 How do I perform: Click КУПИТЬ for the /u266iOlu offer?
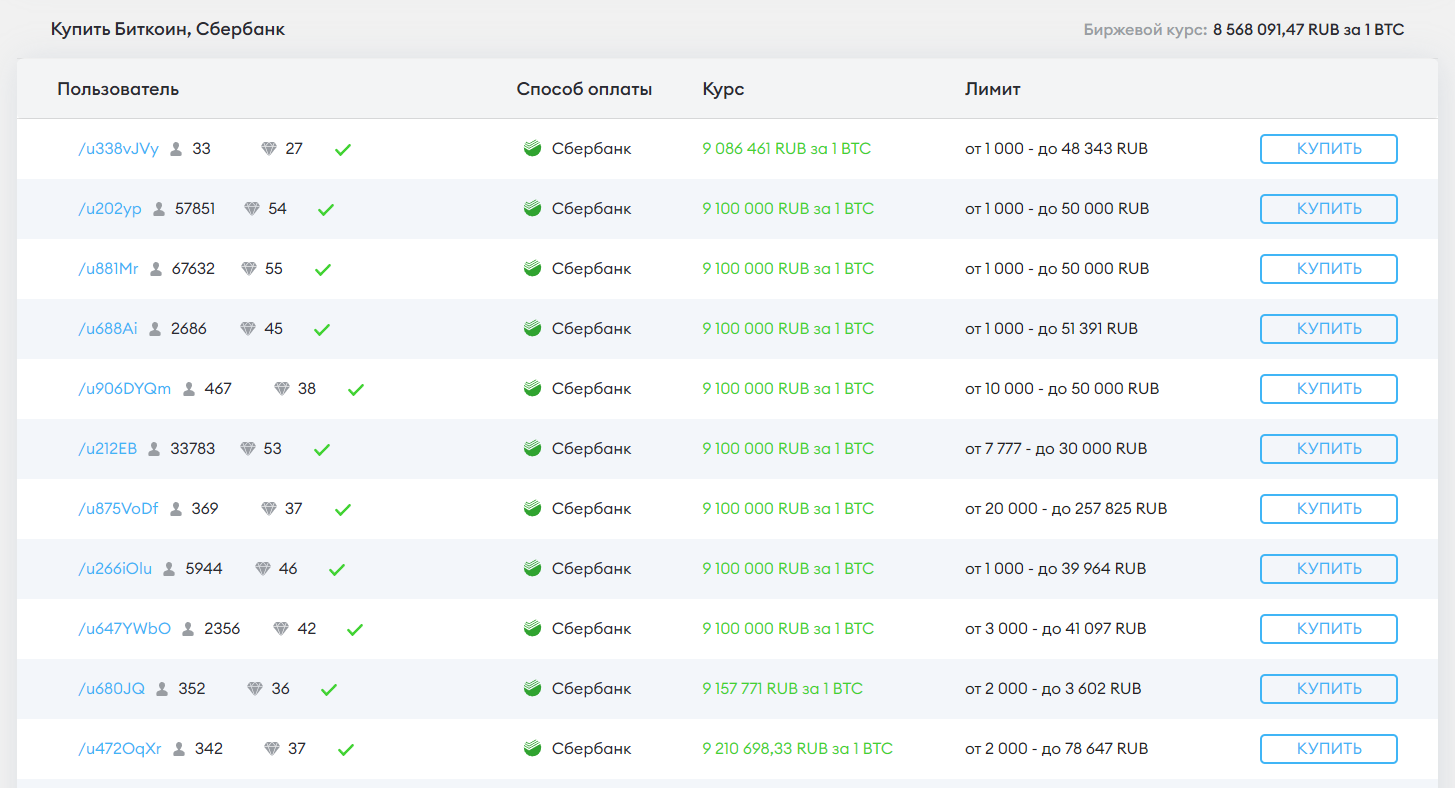[1328, 569]
